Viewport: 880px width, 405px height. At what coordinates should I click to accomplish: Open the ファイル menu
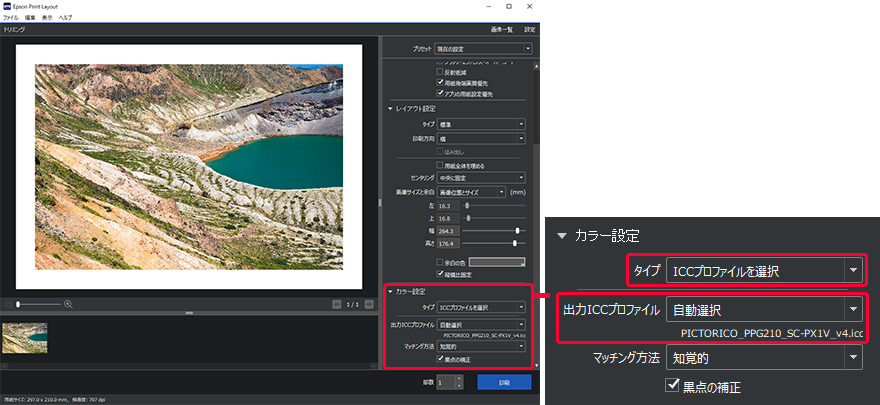pyautogui.click(x=11, y=18)
